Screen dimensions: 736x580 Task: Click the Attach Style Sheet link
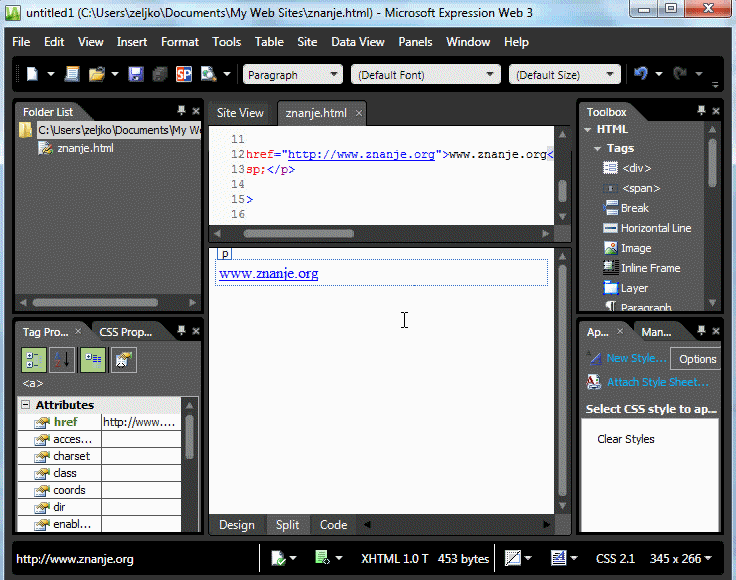(x=657, y=382)
